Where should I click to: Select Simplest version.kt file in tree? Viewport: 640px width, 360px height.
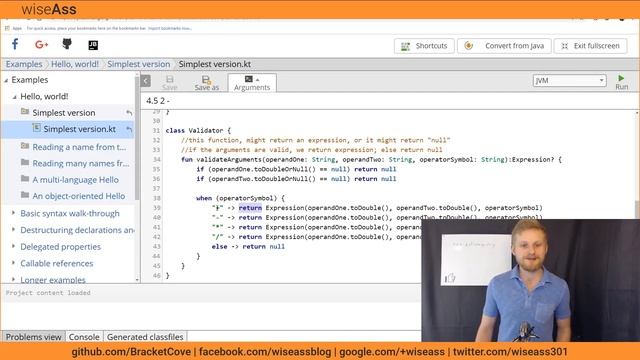(80, 129)
